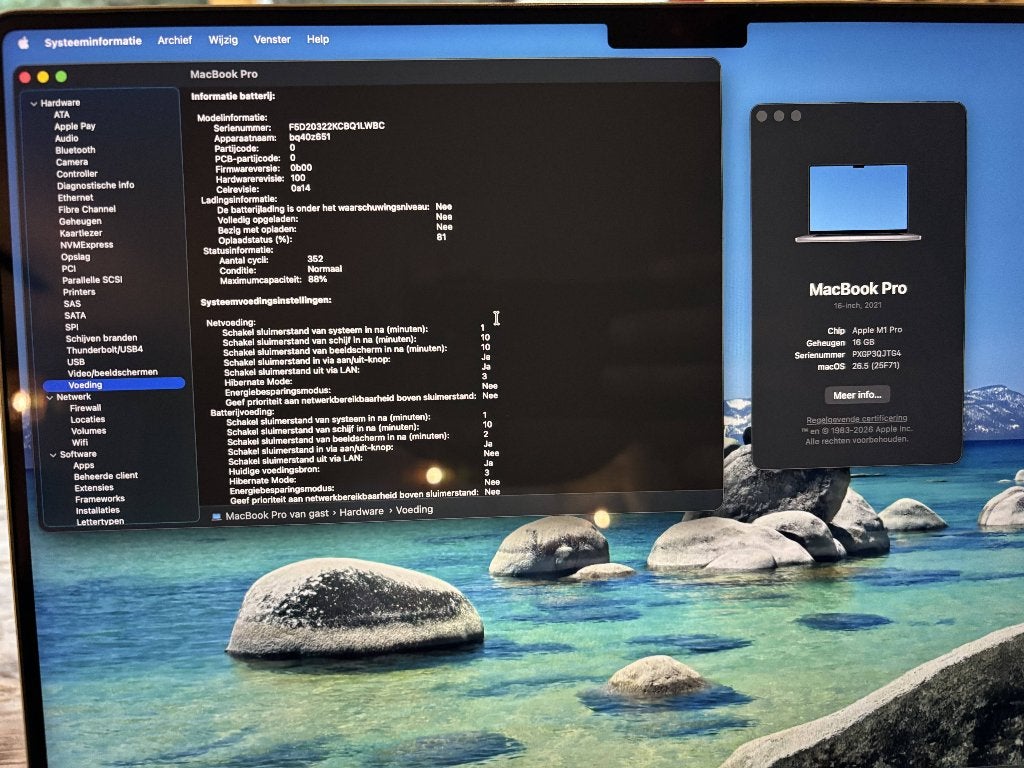Select Geheugen in the sidebar

(x=80, y=221)
